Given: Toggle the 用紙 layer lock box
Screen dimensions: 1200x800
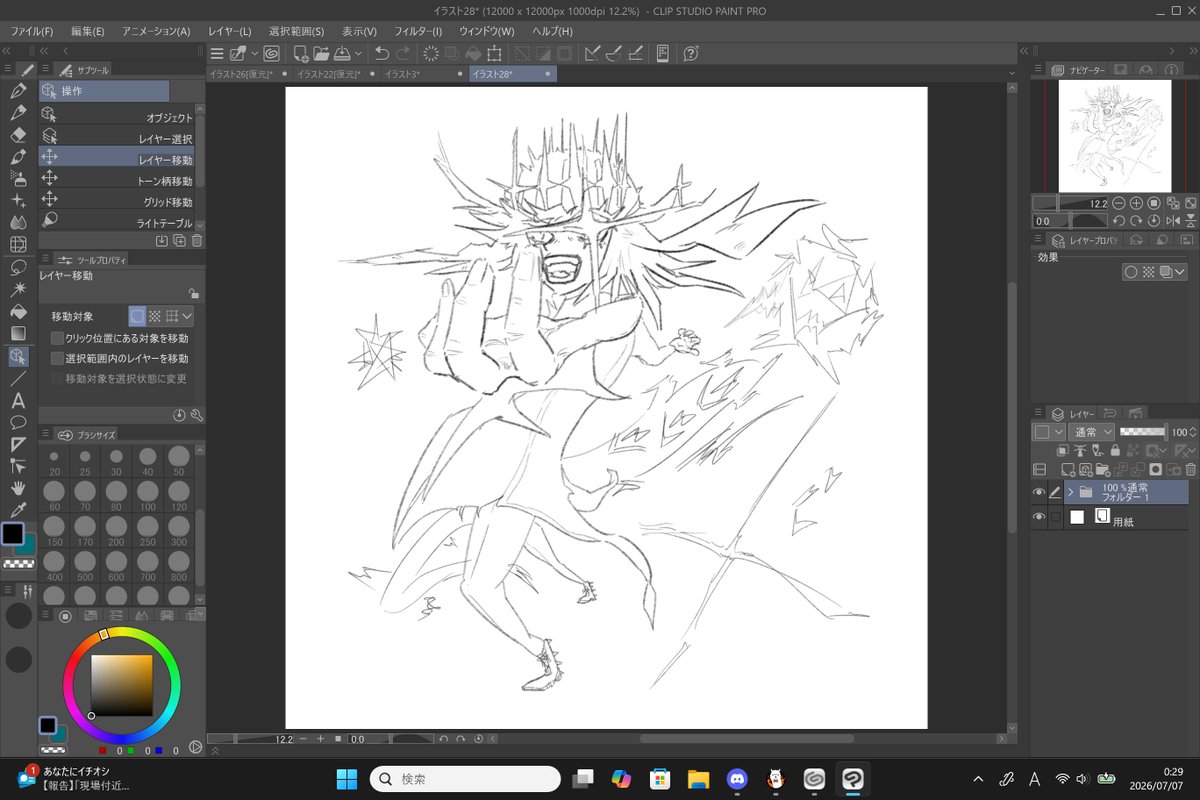Looking at the screenshot, I should [1055, 517].
